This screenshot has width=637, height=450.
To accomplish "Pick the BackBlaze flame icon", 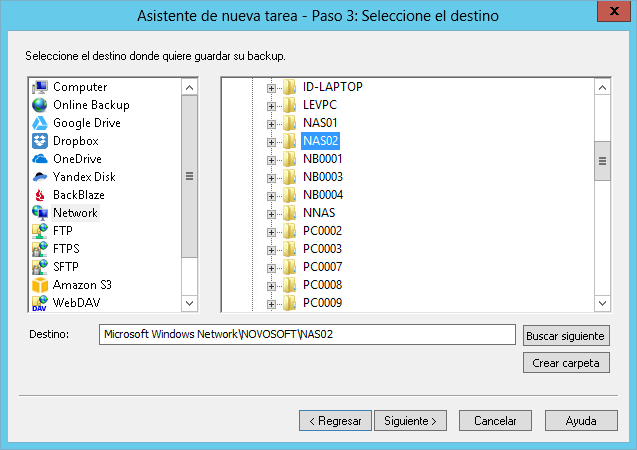I will pos(40,195).
